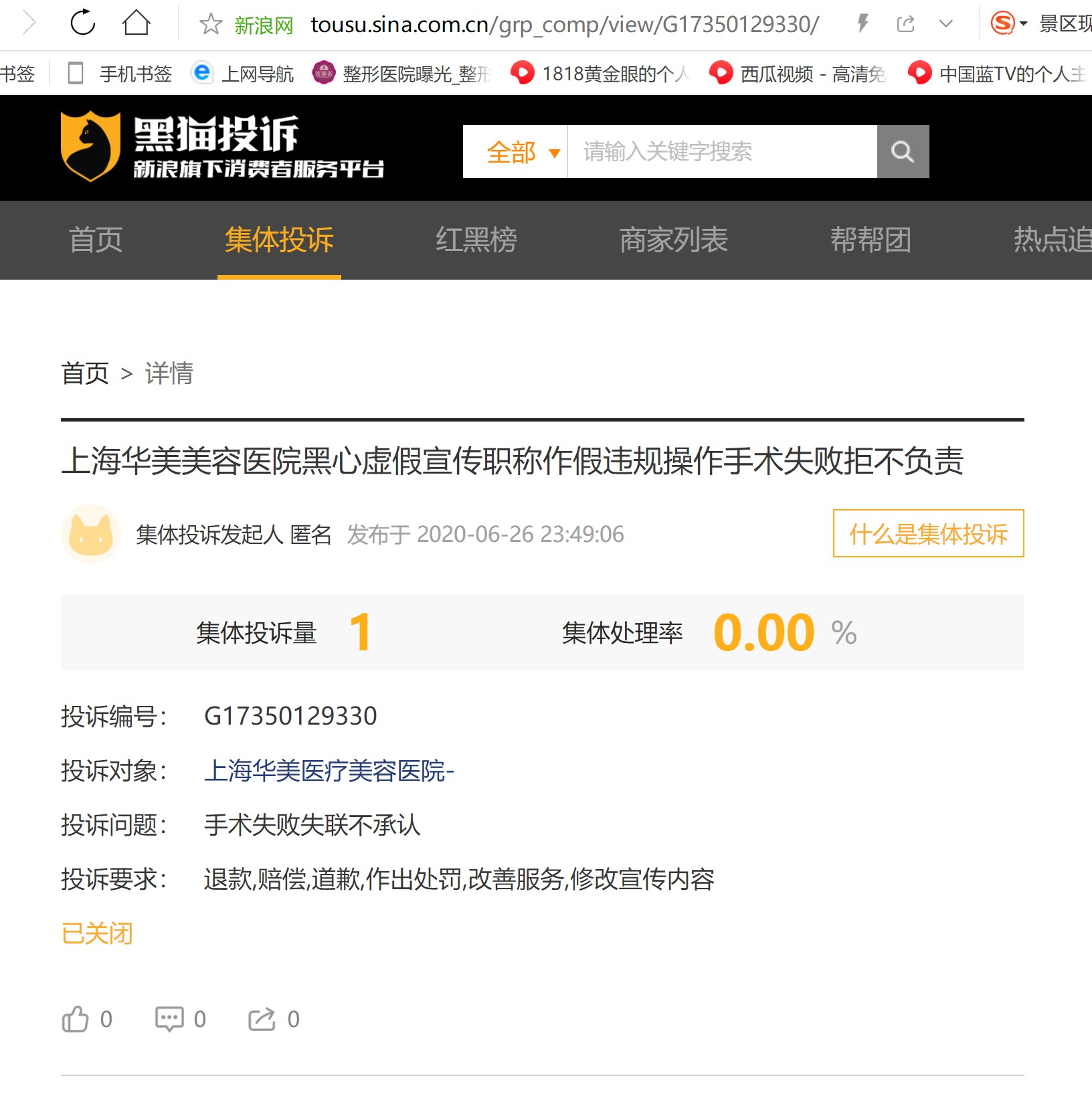Go to the 首页 nav tab
1092x1098 pixels.
(96, 240)
